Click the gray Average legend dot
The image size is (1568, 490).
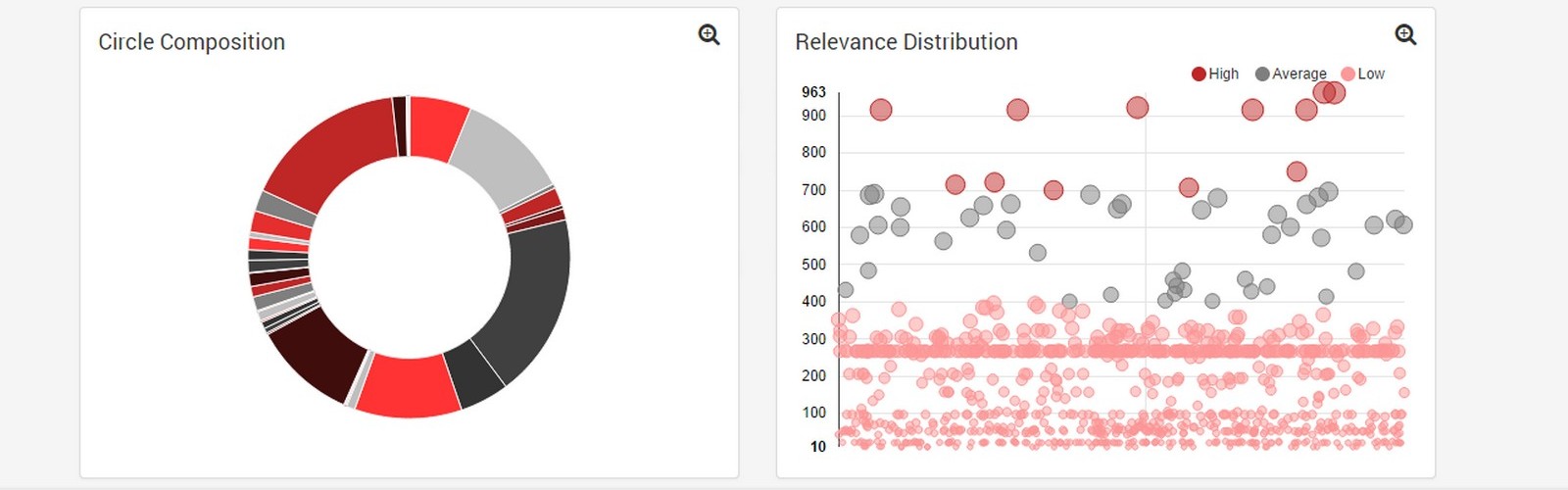coord(1262,73)
